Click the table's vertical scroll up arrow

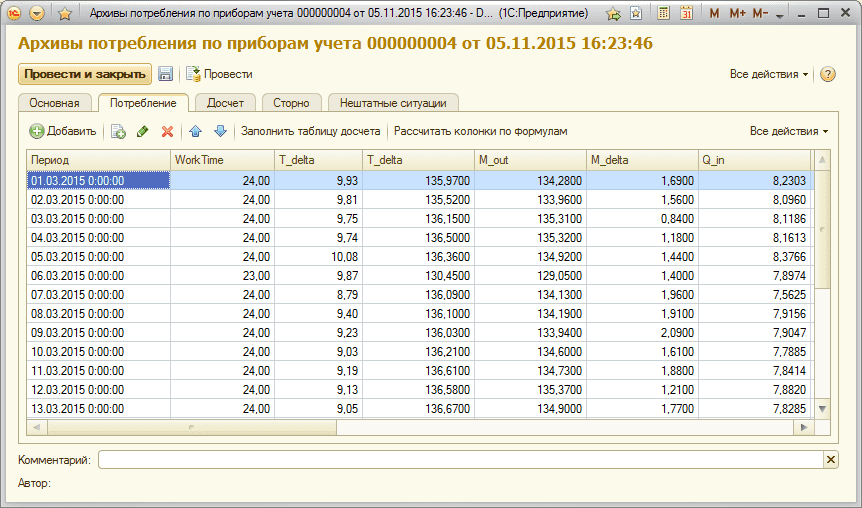[x=822, y=160]
